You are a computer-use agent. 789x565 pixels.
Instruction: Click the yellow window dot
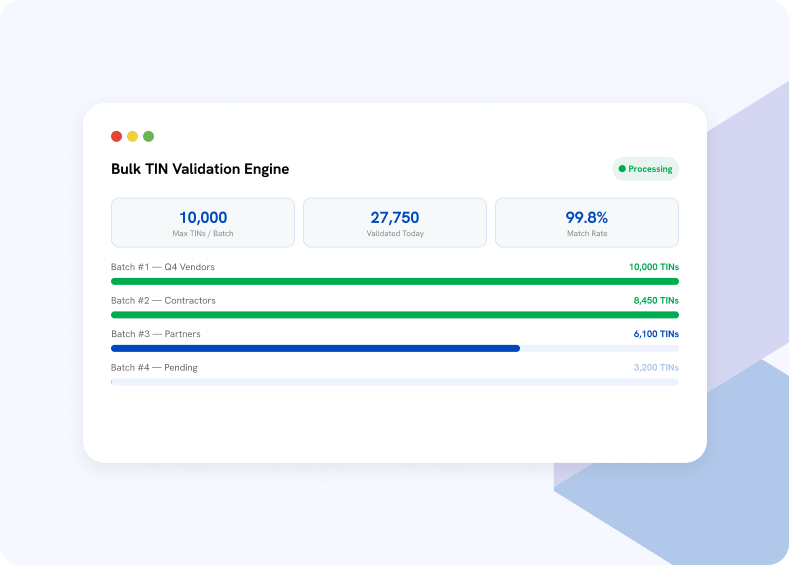click(x=132, y=136)
